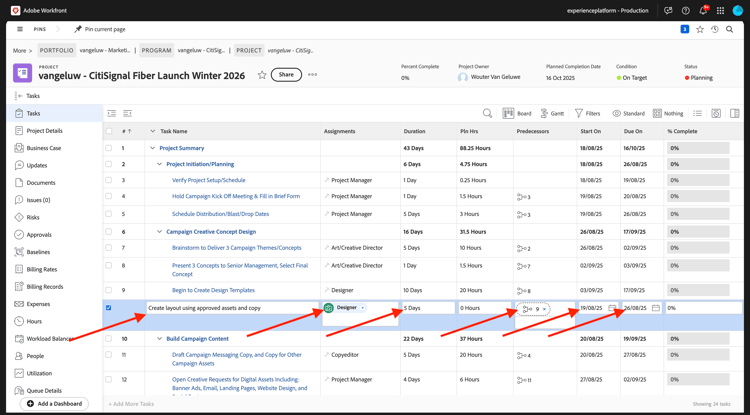This screenshot has height=415, width=750.
Task: Open Documents in the sidebar
Action: click(41, 183)
